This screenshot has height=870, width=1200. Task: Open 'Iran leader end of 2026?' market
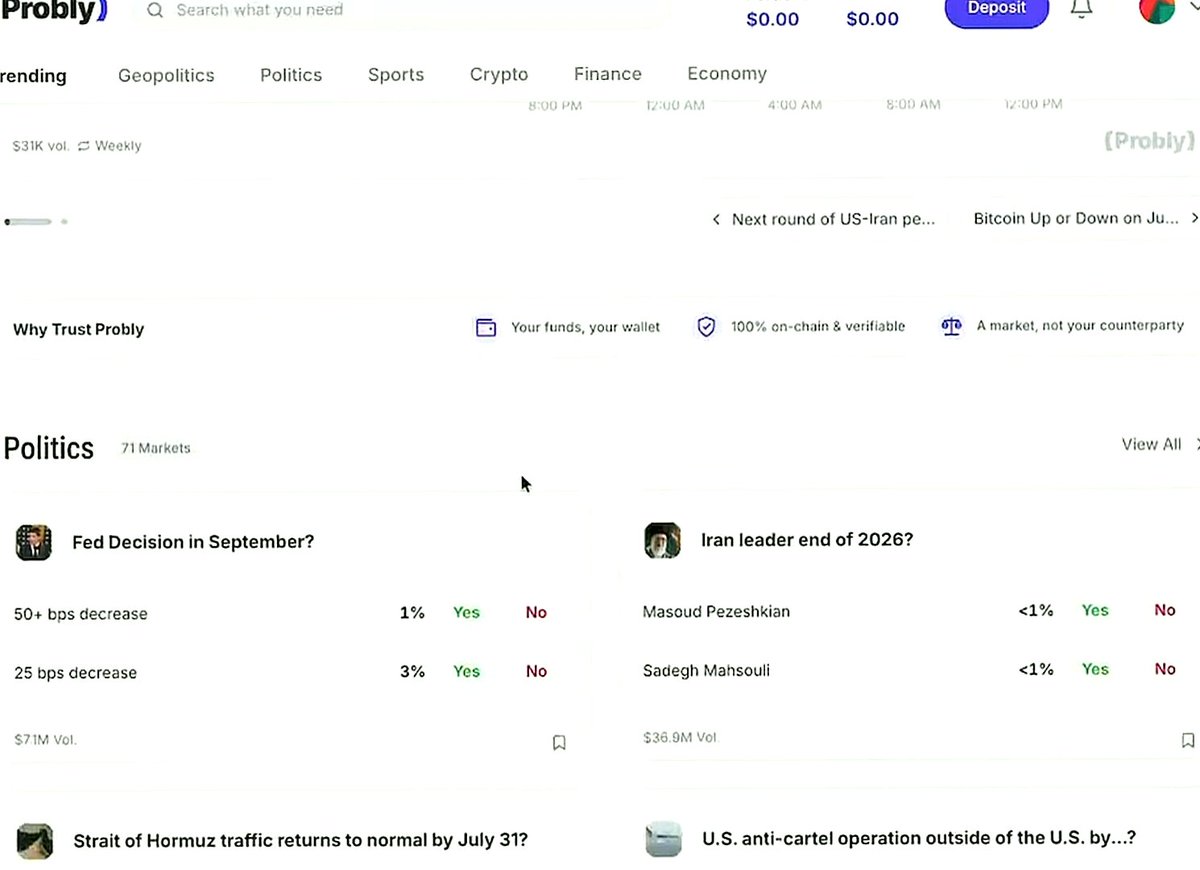[807, 540]
